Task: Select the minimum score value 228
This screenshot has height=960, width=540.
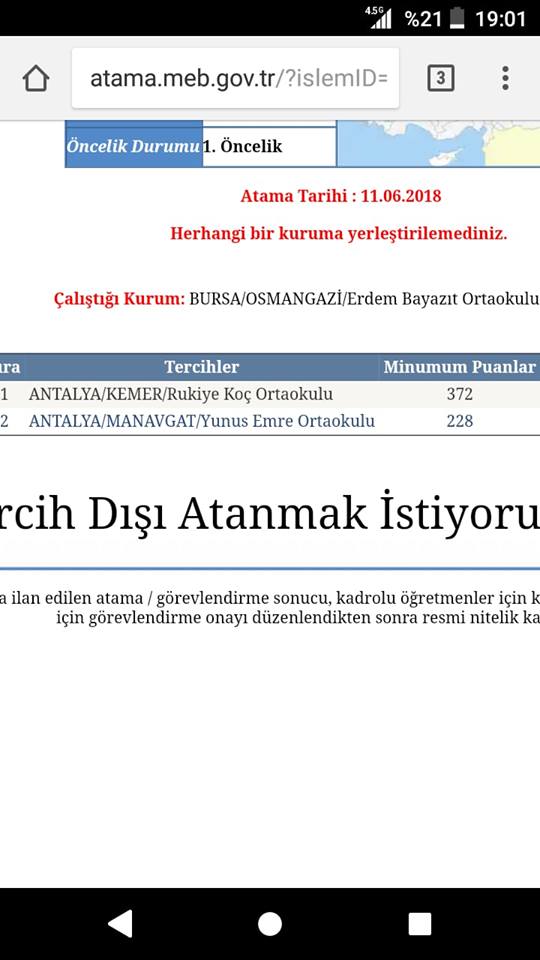Action: coord(460,421)
